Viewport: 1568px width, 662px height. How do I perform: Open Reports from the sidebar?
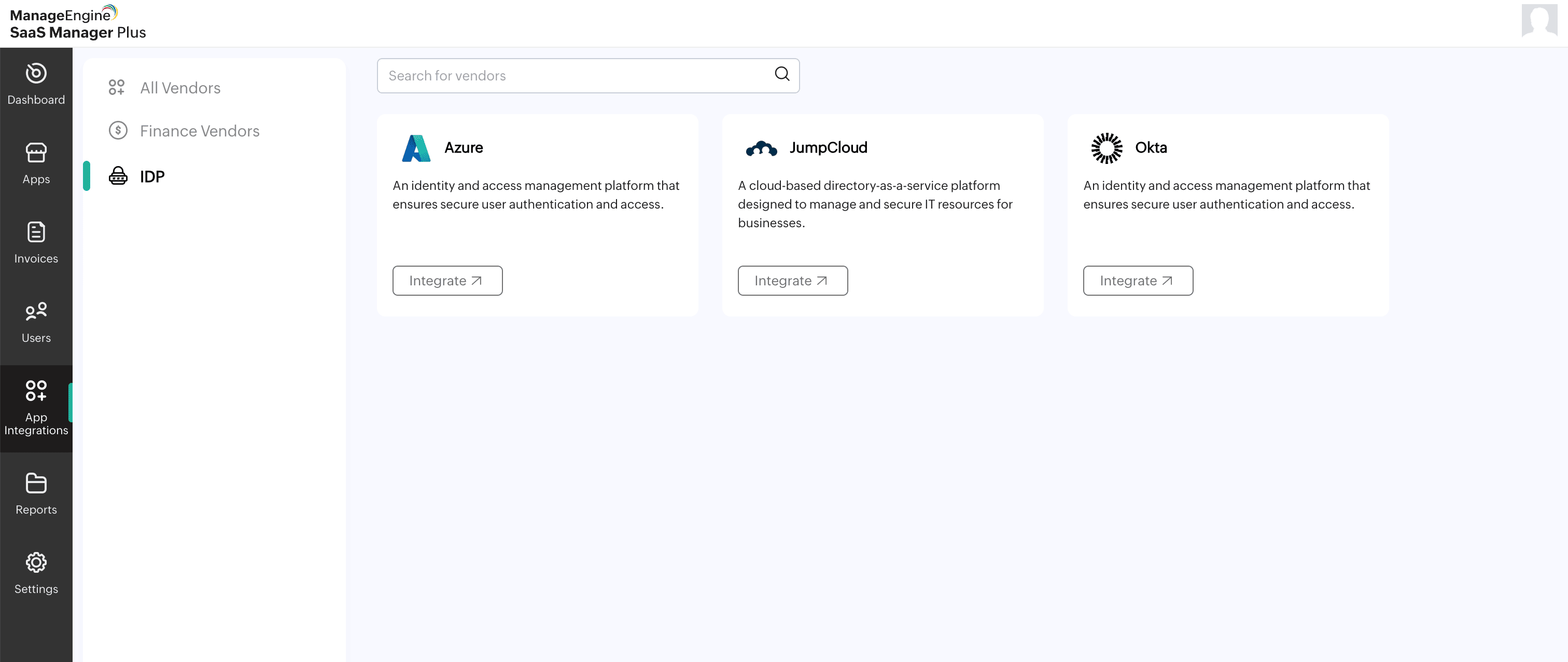(x=36, y=493)
